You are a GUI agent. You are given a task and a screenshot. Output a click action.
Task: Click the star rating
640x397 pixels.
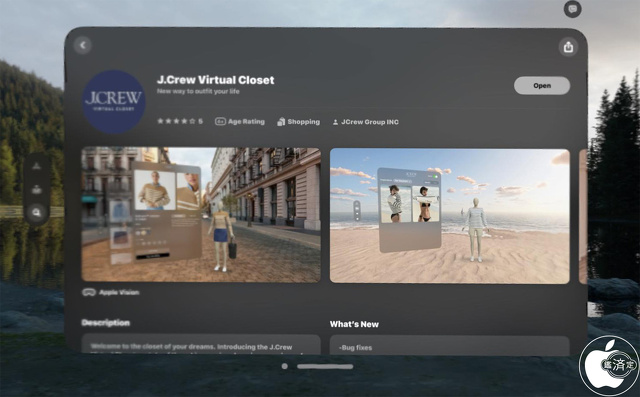coord(180,121)
